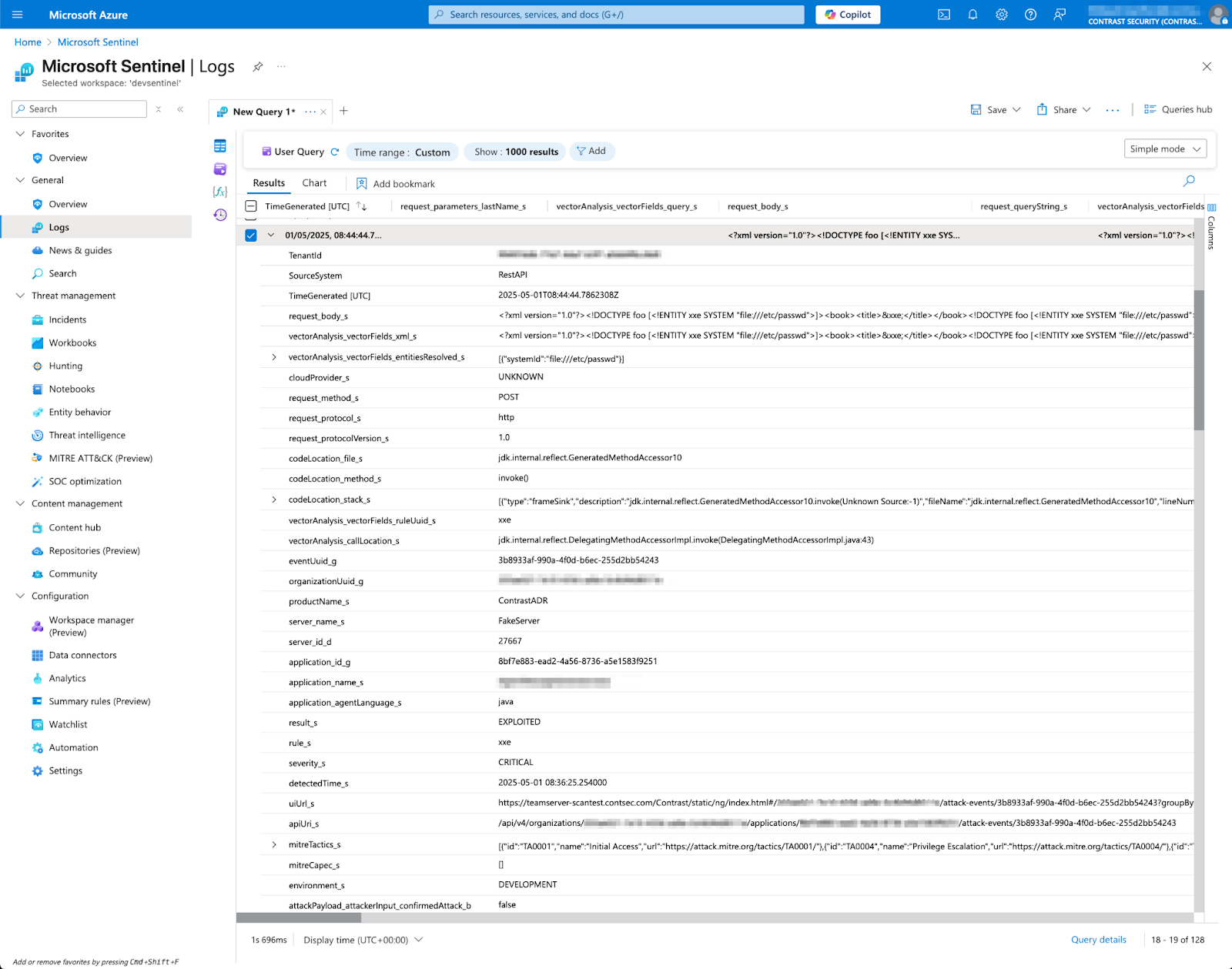
Task: Click the search results magnifier icon
Action: (1189, 181)
